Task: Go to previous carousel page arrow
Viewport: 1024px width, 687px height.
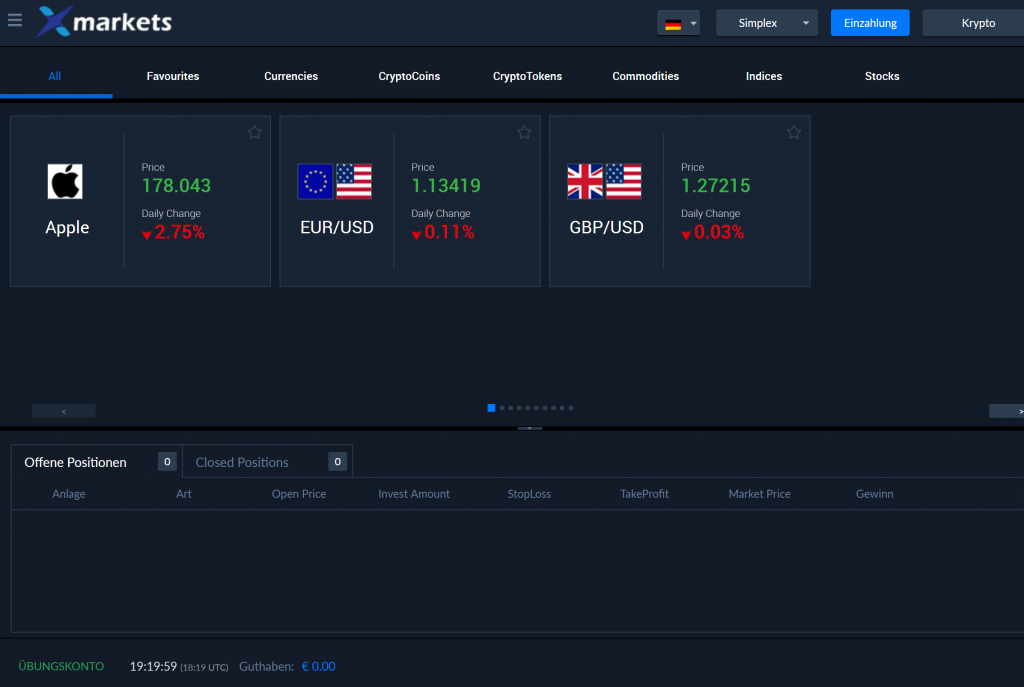Action: click(x=63, y=411)
